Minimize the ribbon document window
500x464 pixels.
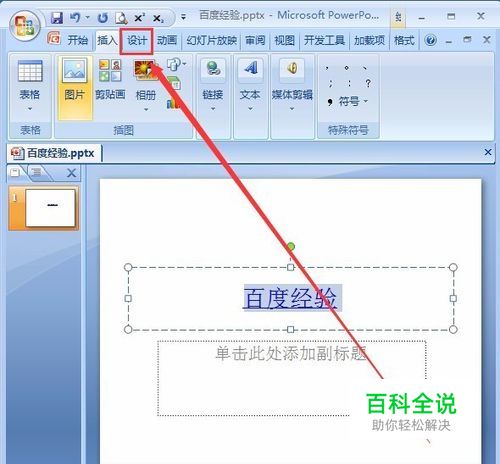(449, 42)
